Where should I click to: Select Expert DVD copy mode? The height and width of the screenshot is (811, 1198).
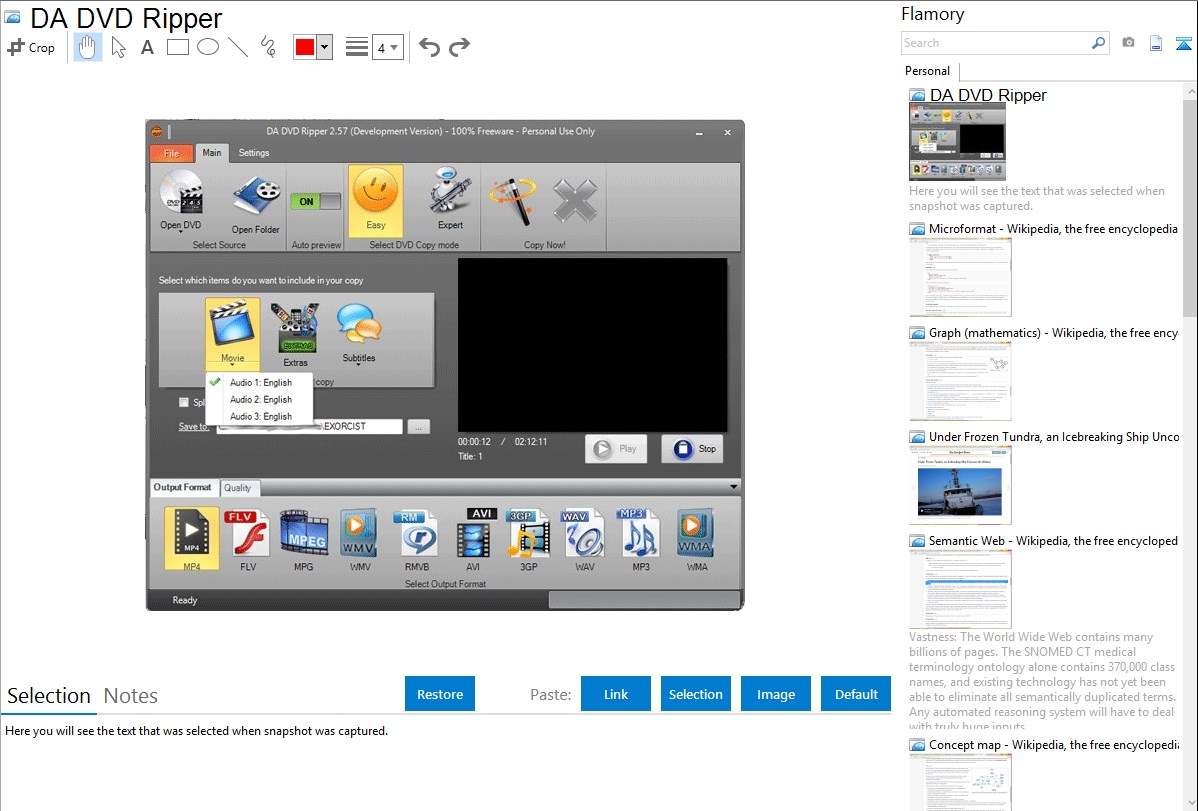[x=450, y=199]
